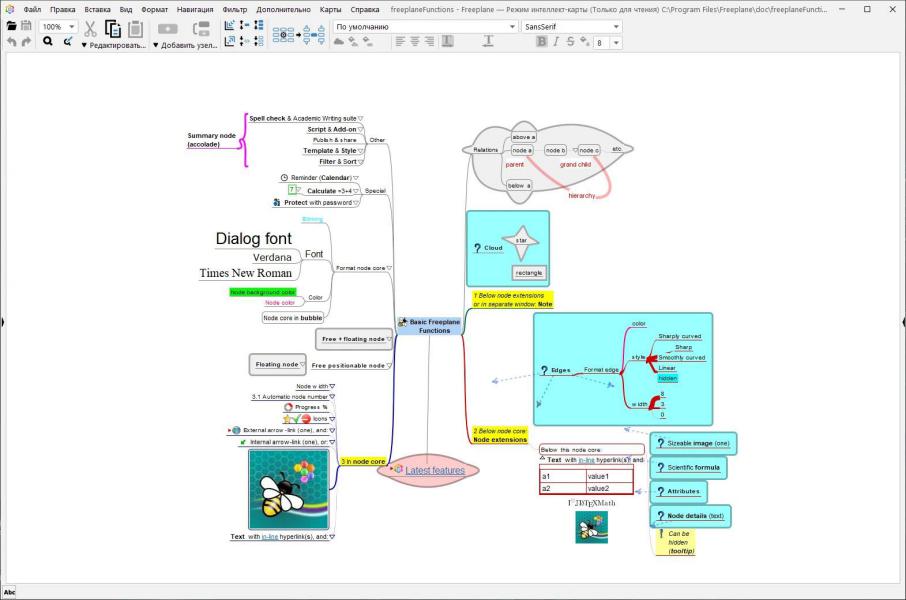The height and width of the screenshot is (600, 906).
Task: Click the italic I formatting icon
Action: 556,42
